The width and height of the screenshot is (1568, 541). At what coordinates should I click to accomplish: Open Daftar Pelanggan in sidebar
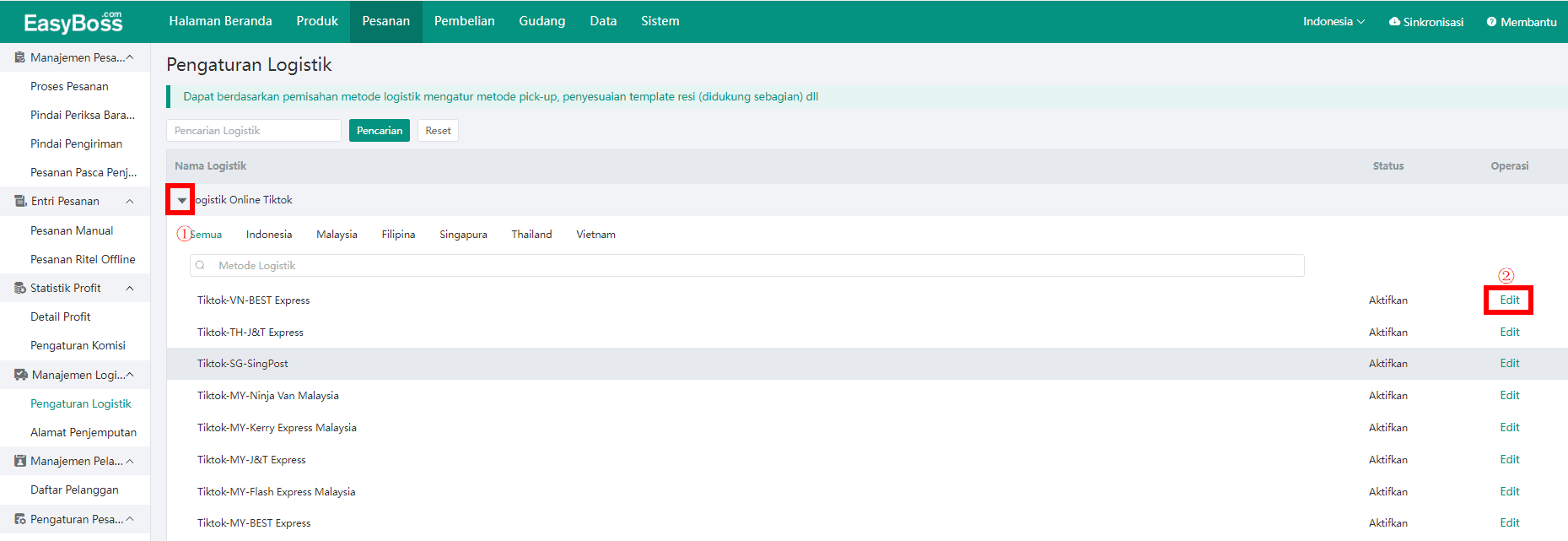(75, 490)
